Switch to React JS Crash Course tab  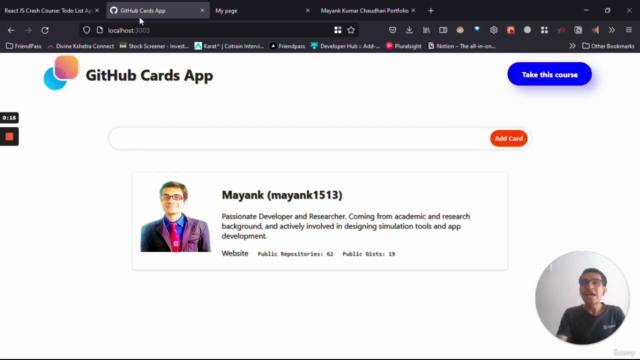click(x=48, y=11)
